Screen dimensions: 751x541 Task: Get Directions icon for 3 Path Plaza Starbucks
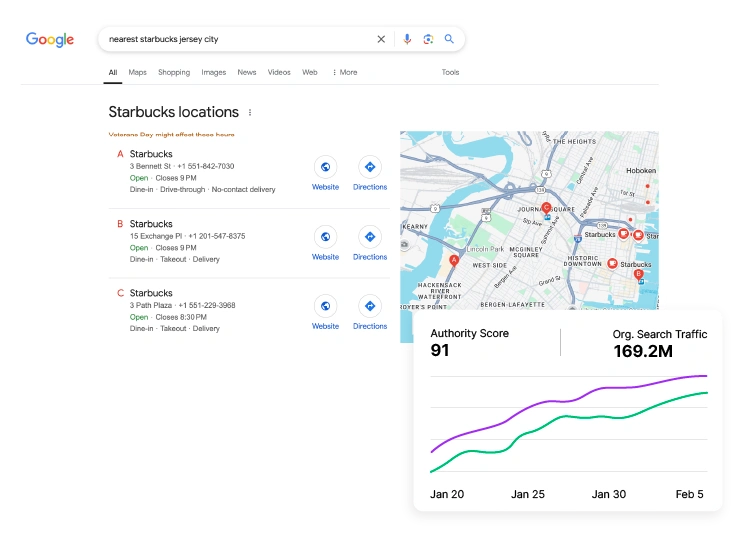coord(370,306)
